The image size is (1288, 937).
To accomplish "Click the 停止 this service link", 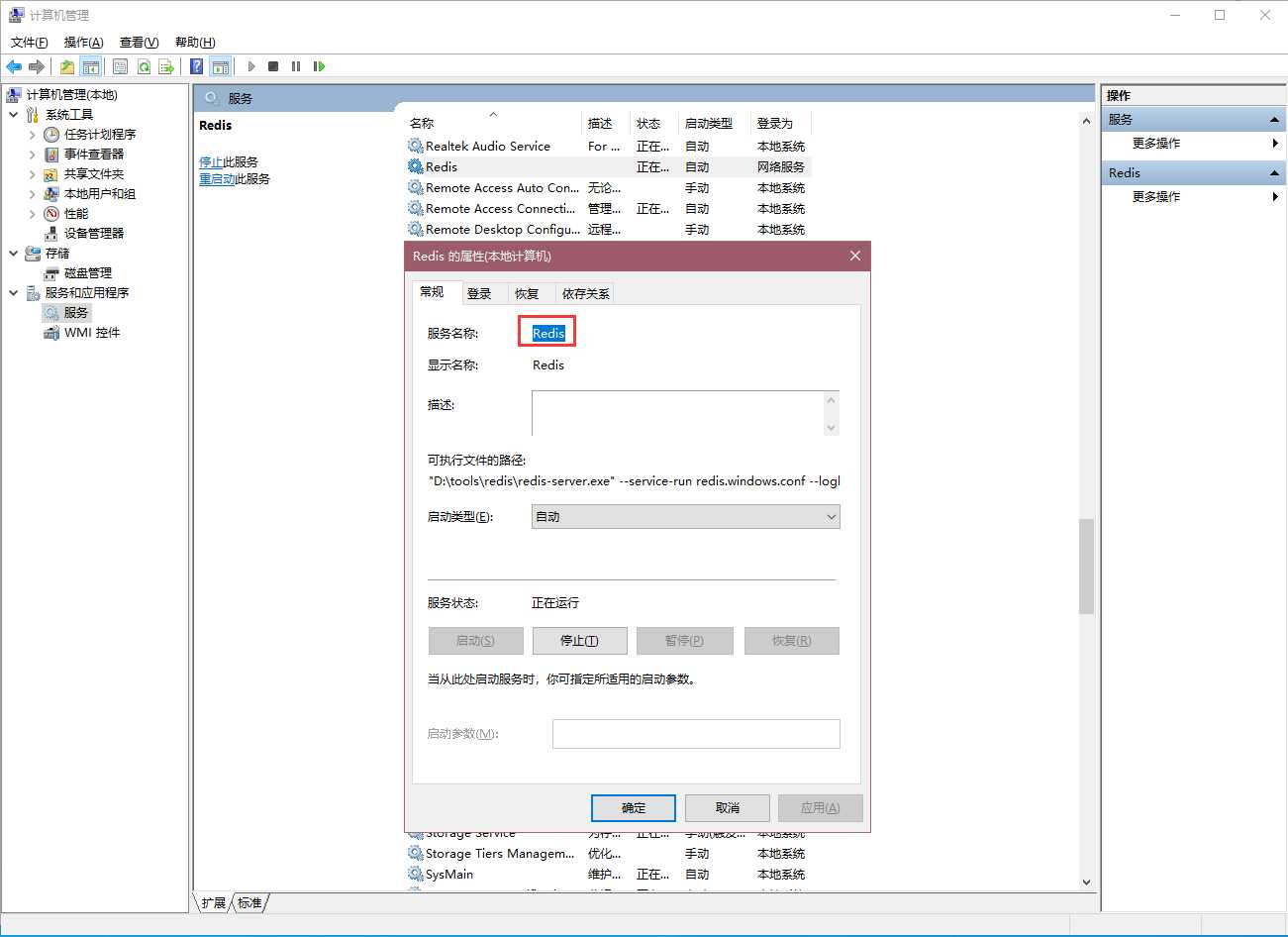I will tap(211, 161).
